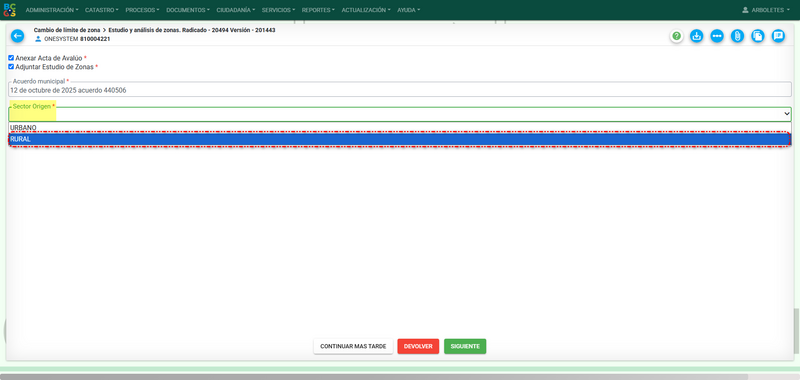Image resolution: width=800 pixels, height=380 pixels.
Task: Click the red DEVOLVER button
Action: pos(418,346)
